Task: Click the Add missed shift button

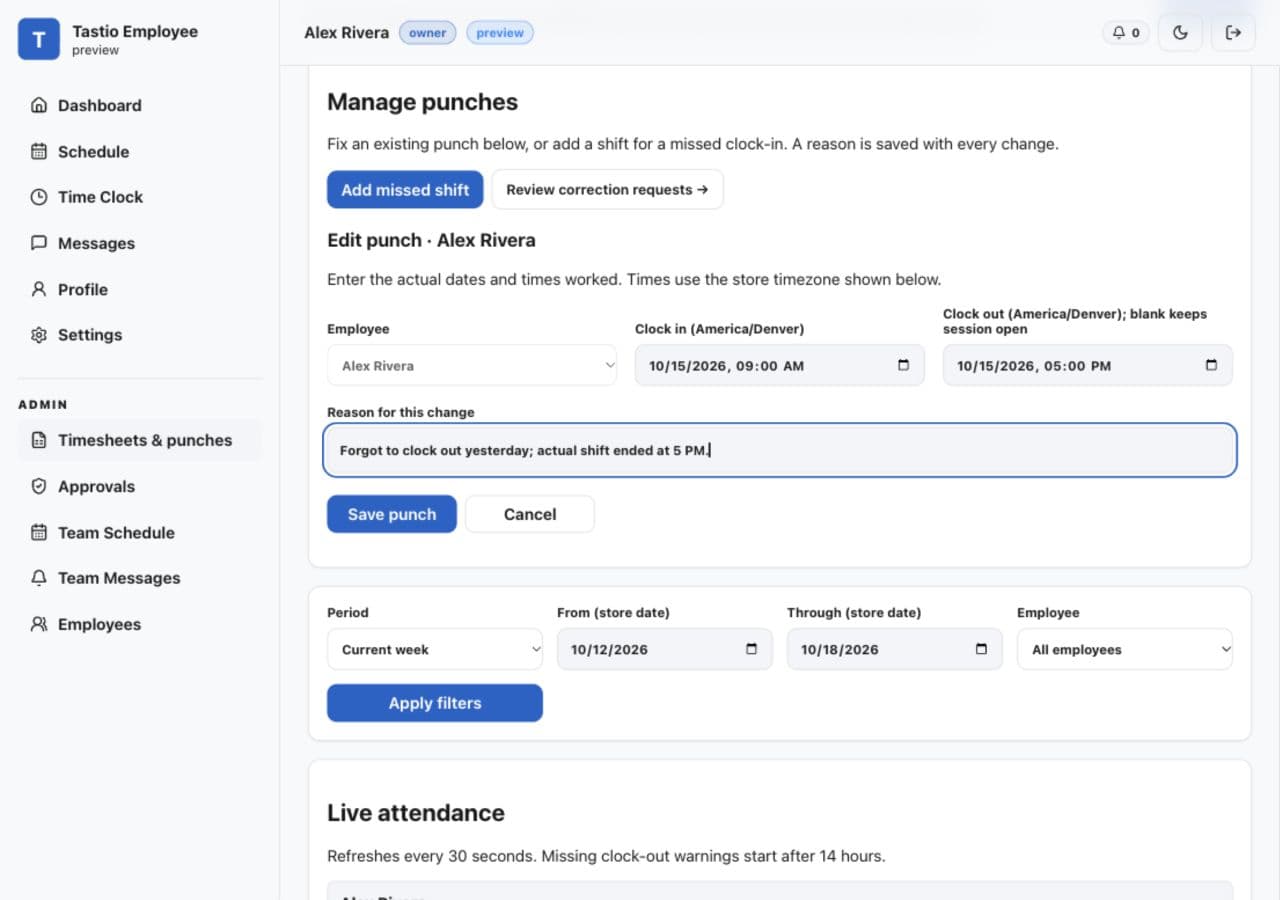Action: click(405, 189)
